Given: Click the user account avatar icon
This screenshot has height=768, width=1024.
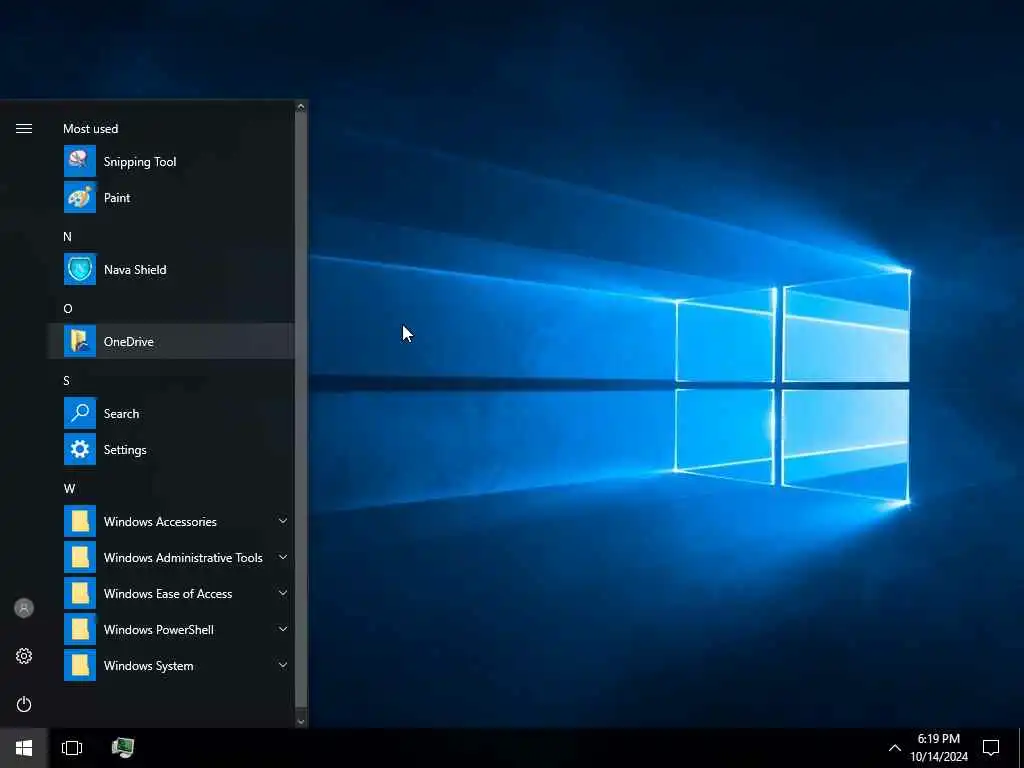Looking at the screenshot, I should pyautogui.click(x=24, y=608).
